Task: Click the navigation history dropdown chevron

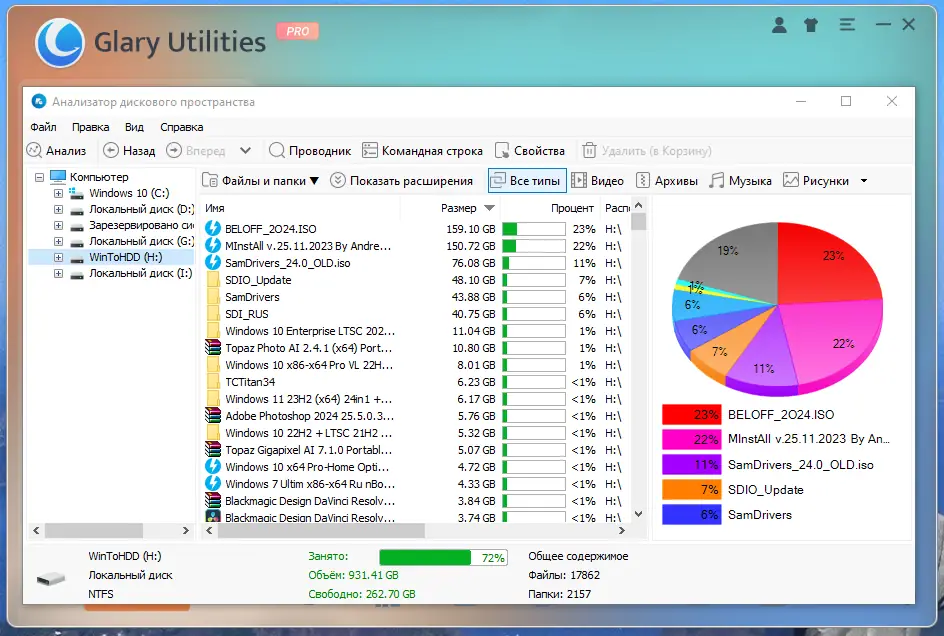Action: 246,151
